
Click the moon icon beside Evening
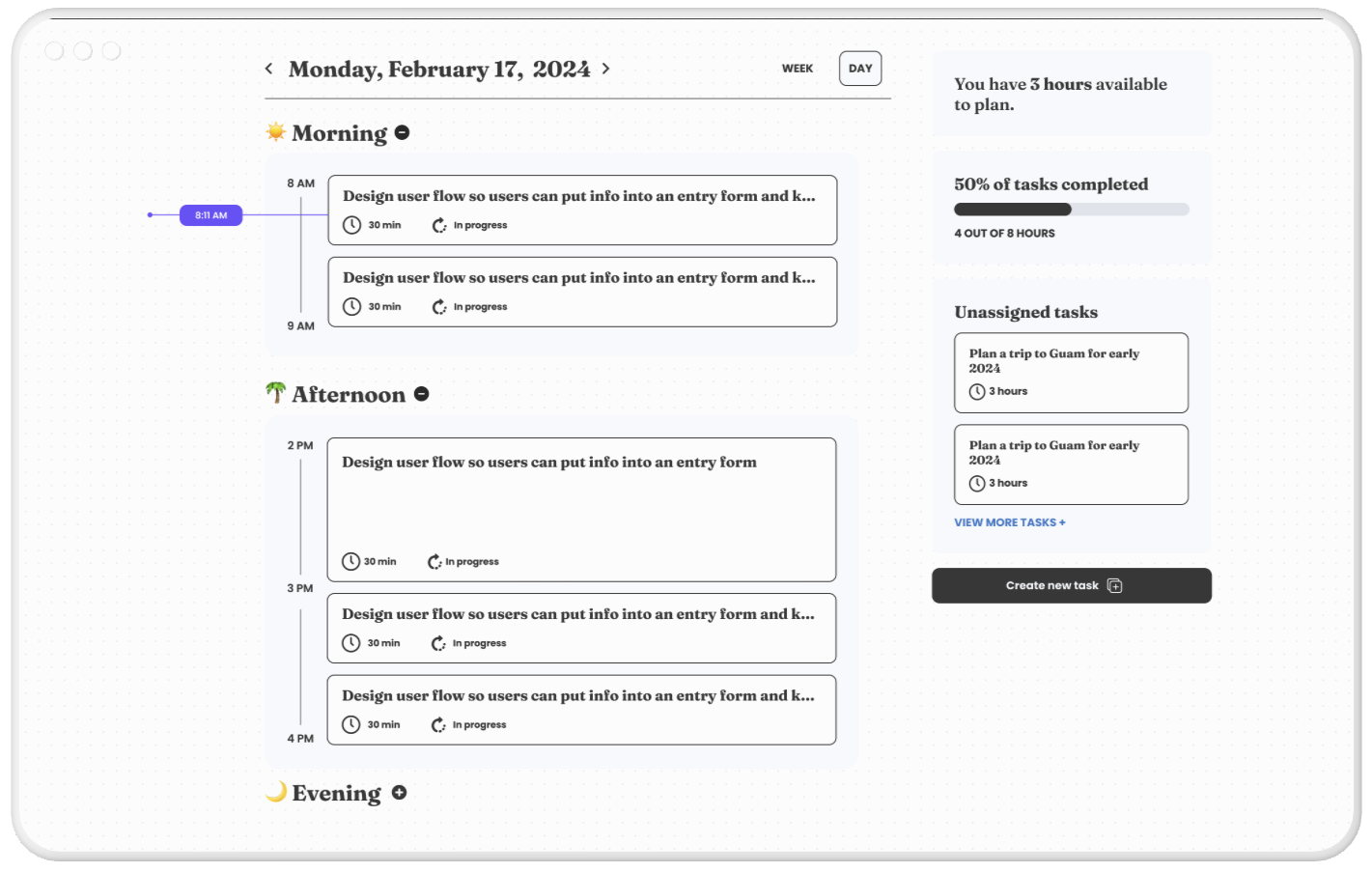pos(276,792)
